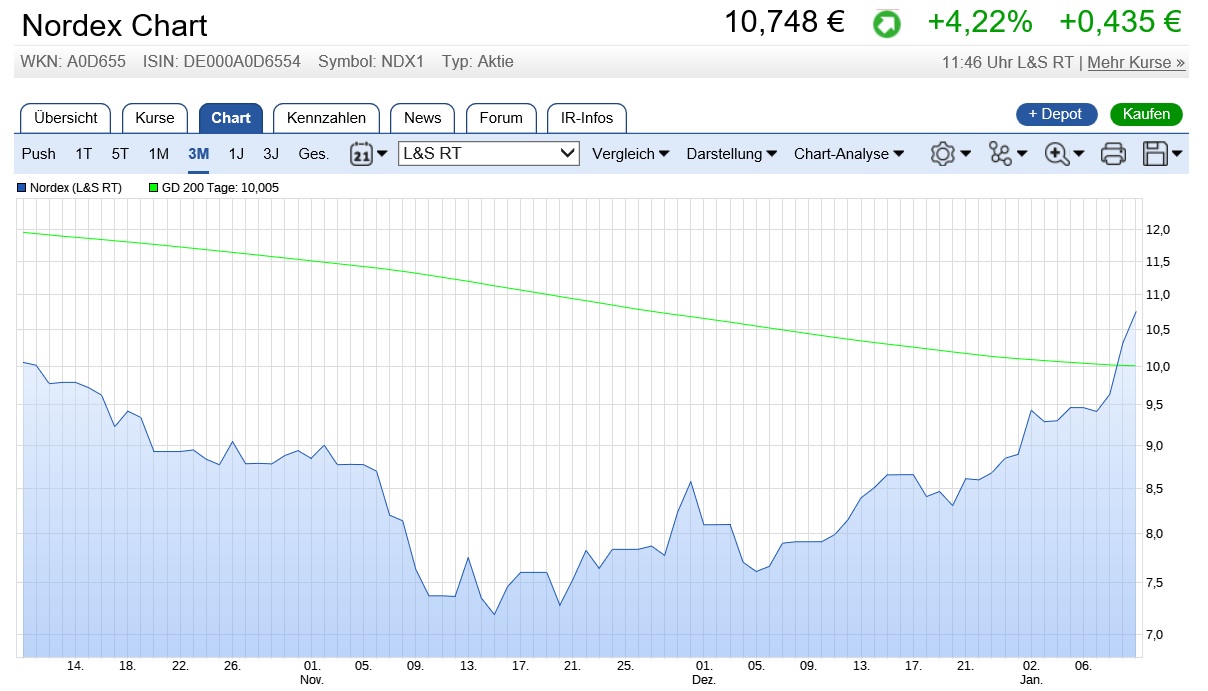
Task: Open the chart settings gear icon
Action: [x=942, y=154]
